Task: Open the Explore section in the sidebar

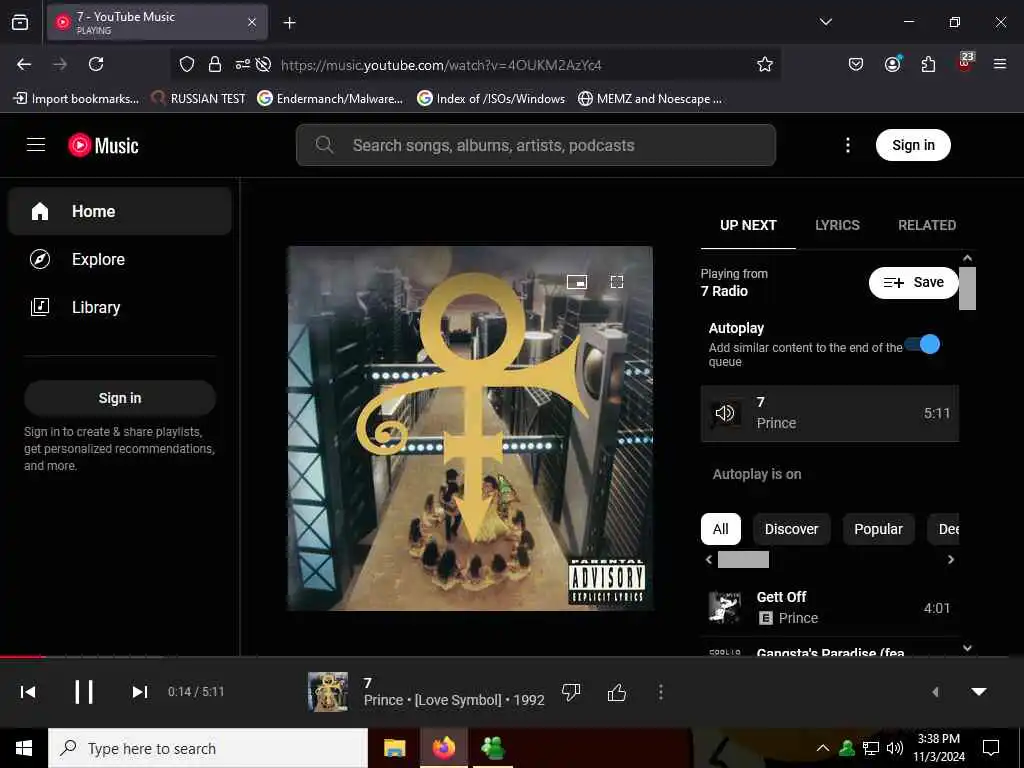Action: click(120, 259)
